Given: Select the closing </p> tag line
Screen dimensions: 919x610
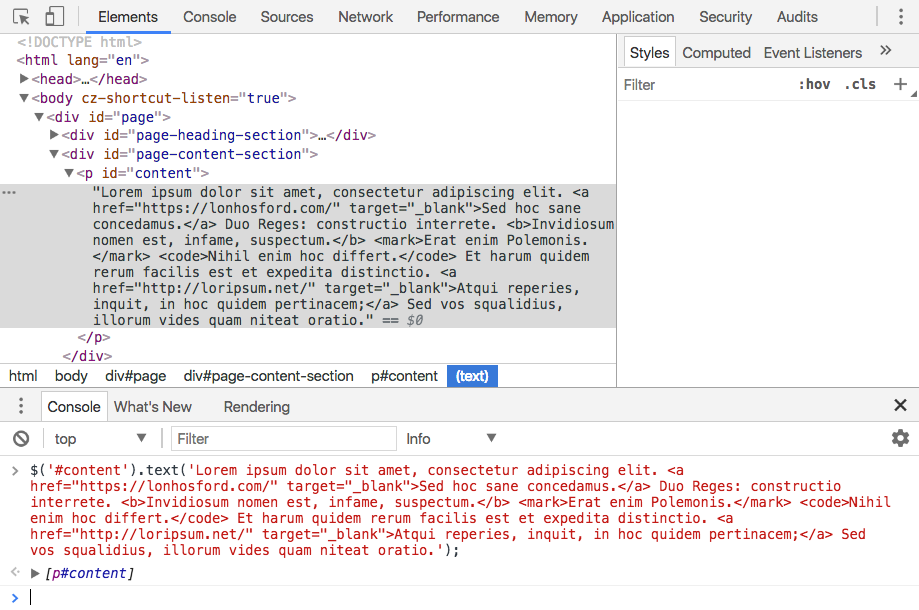Looking at the screenshot, I should point(94,337).
